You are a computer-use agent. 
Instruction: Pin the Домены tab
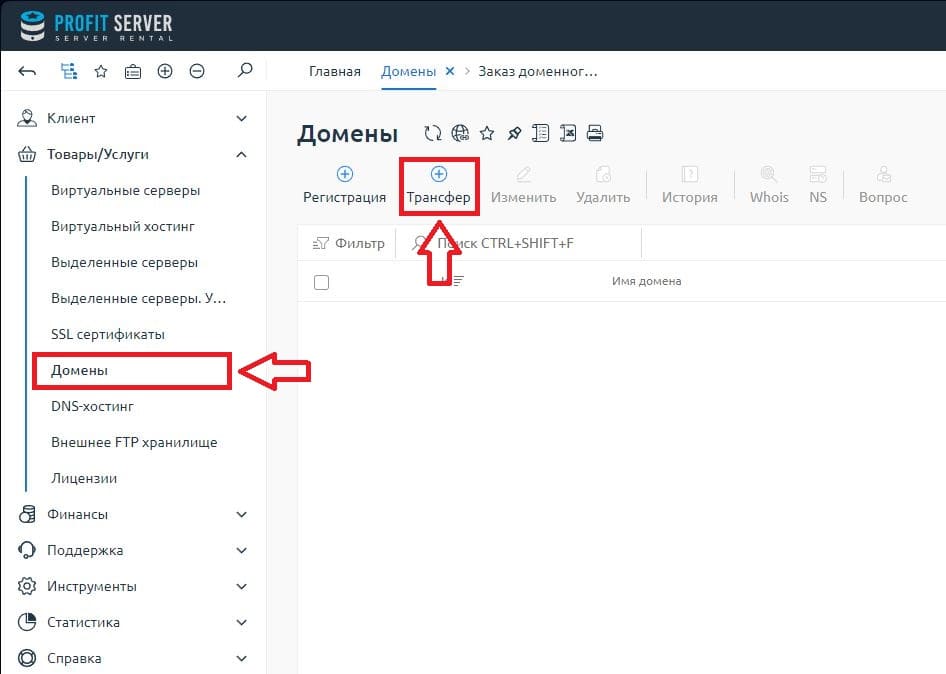(x=514, y=133)
